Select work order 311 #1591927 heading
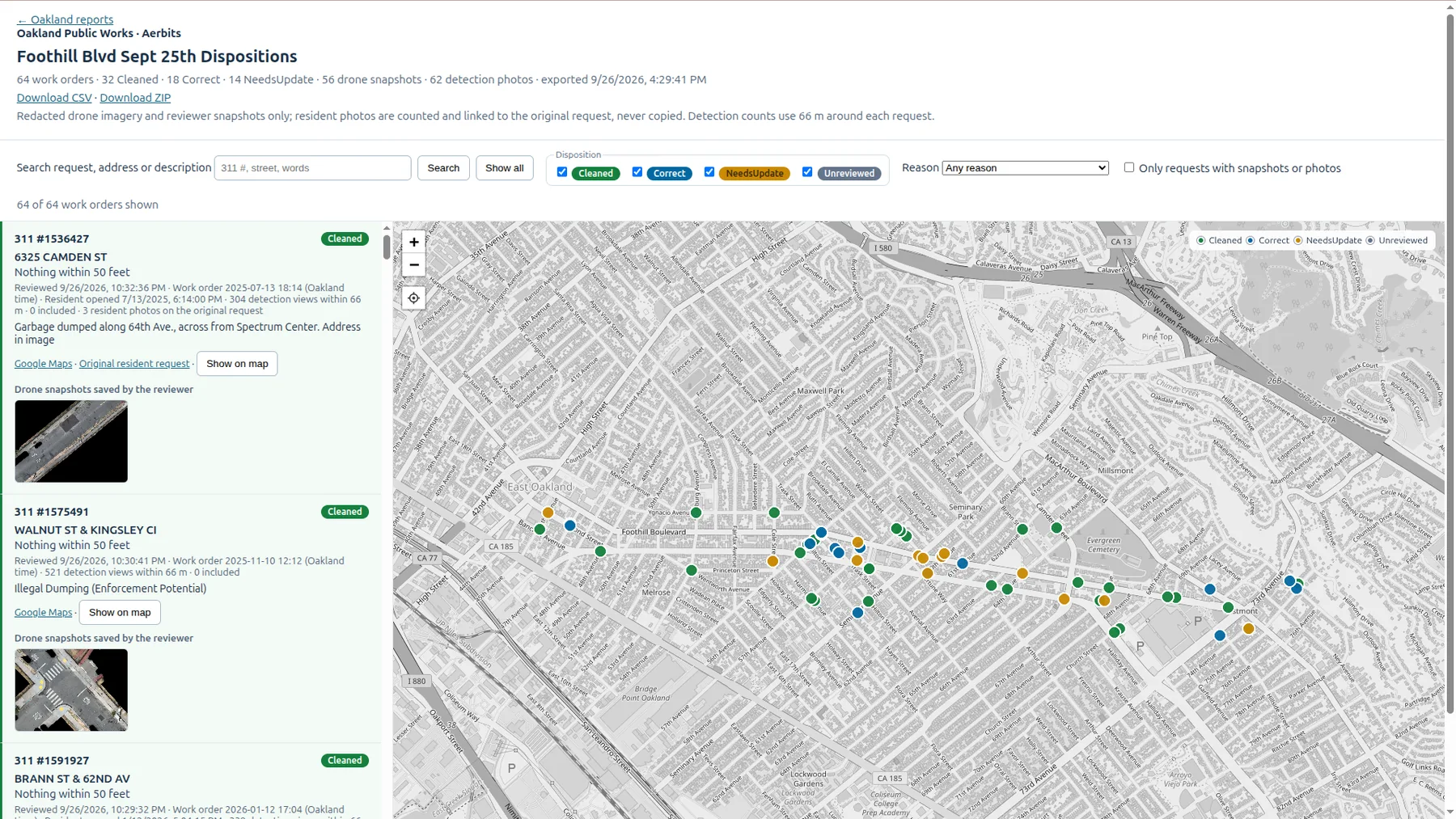The height and width of the screenshot is (819, 1456). 52,760
